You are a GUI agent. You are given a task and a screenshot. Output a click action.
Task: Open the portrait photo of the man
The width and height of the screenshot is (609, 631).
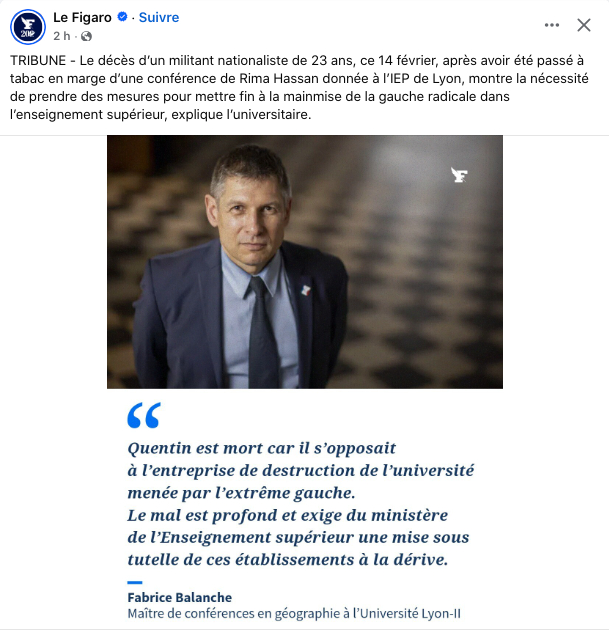point(305,262)
